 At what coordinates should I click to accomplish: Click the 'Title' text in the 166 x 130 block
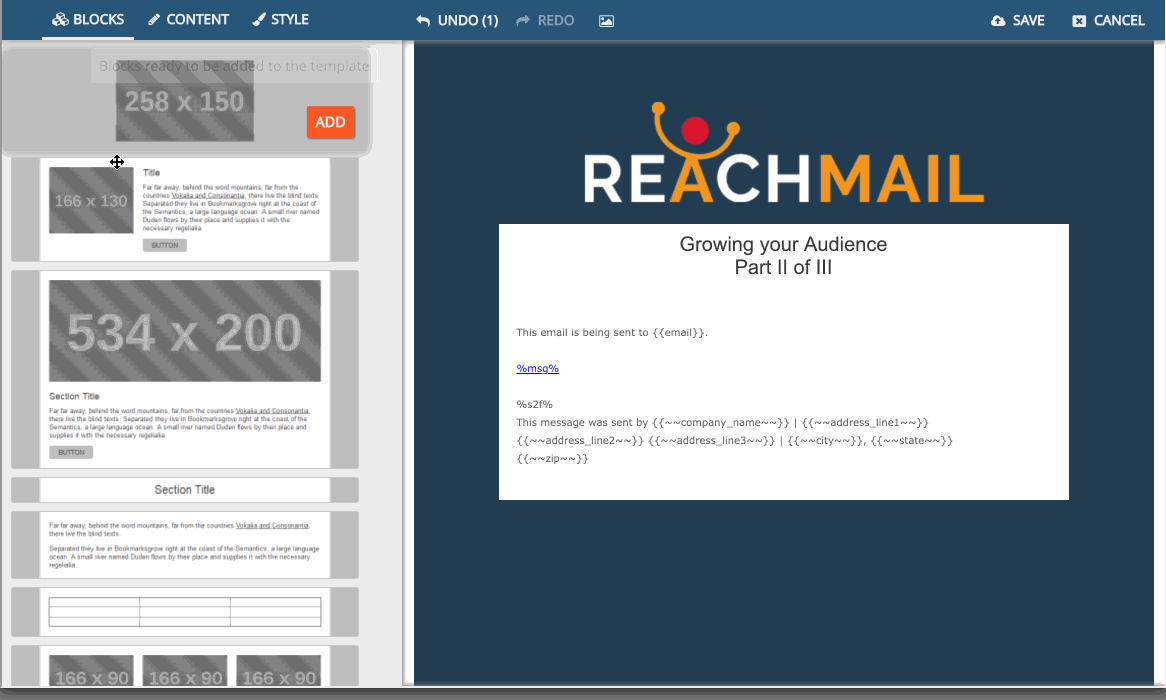coord(151,173)
